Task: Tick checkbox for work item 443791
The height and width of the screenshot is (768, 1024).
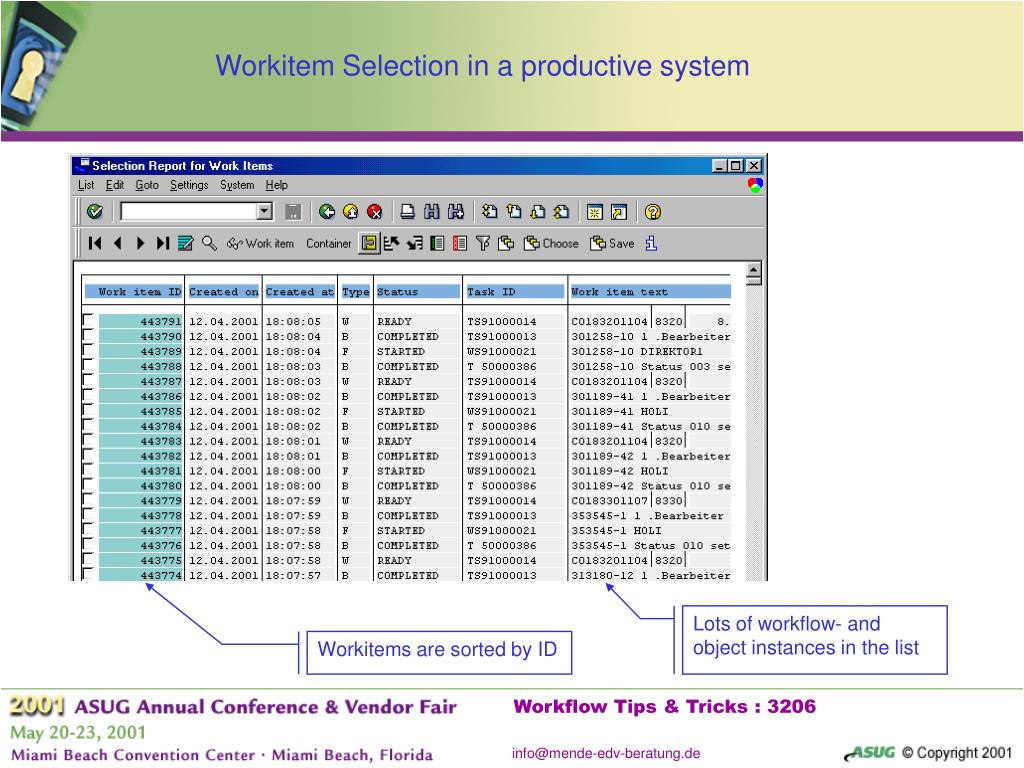Action: [x=88, y=320]
